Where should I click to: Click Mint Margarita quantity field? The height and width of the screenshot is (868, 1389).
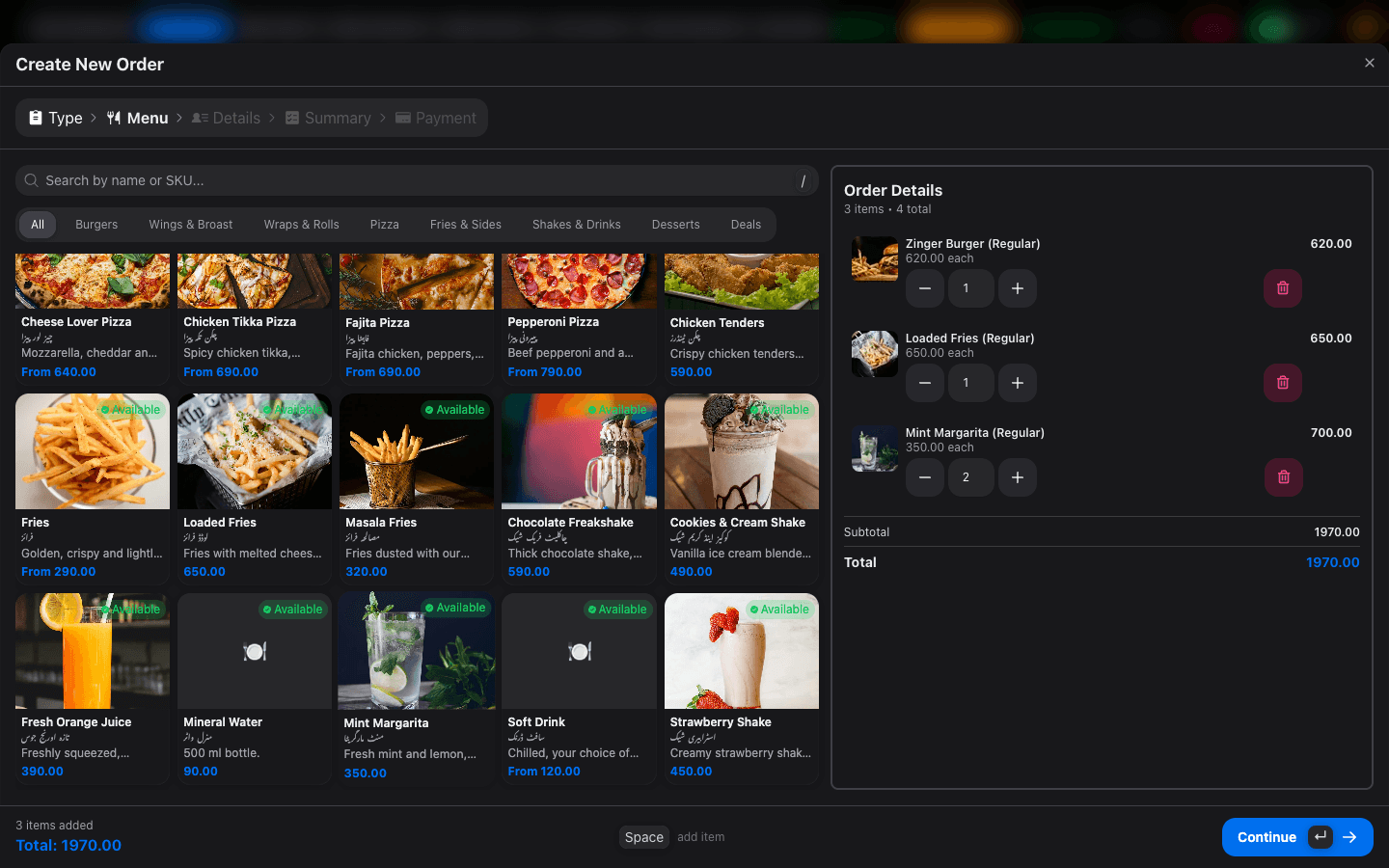click(970, 477)
